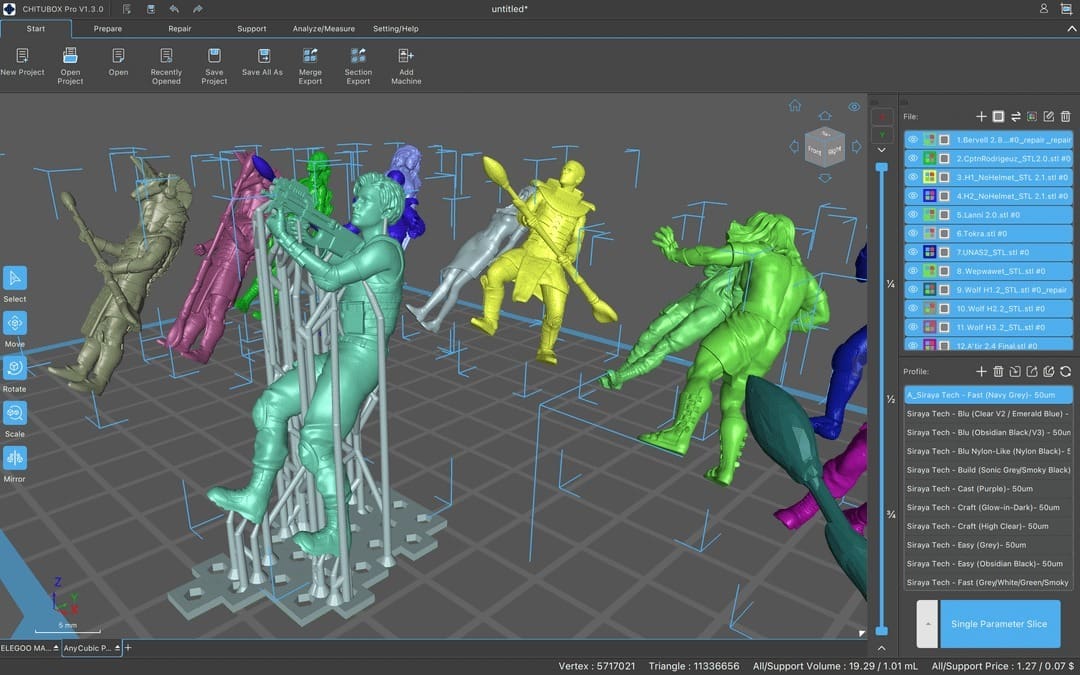Activate the Mirror tool
The height and width of the screenshot is (675, 1080).
15,457
